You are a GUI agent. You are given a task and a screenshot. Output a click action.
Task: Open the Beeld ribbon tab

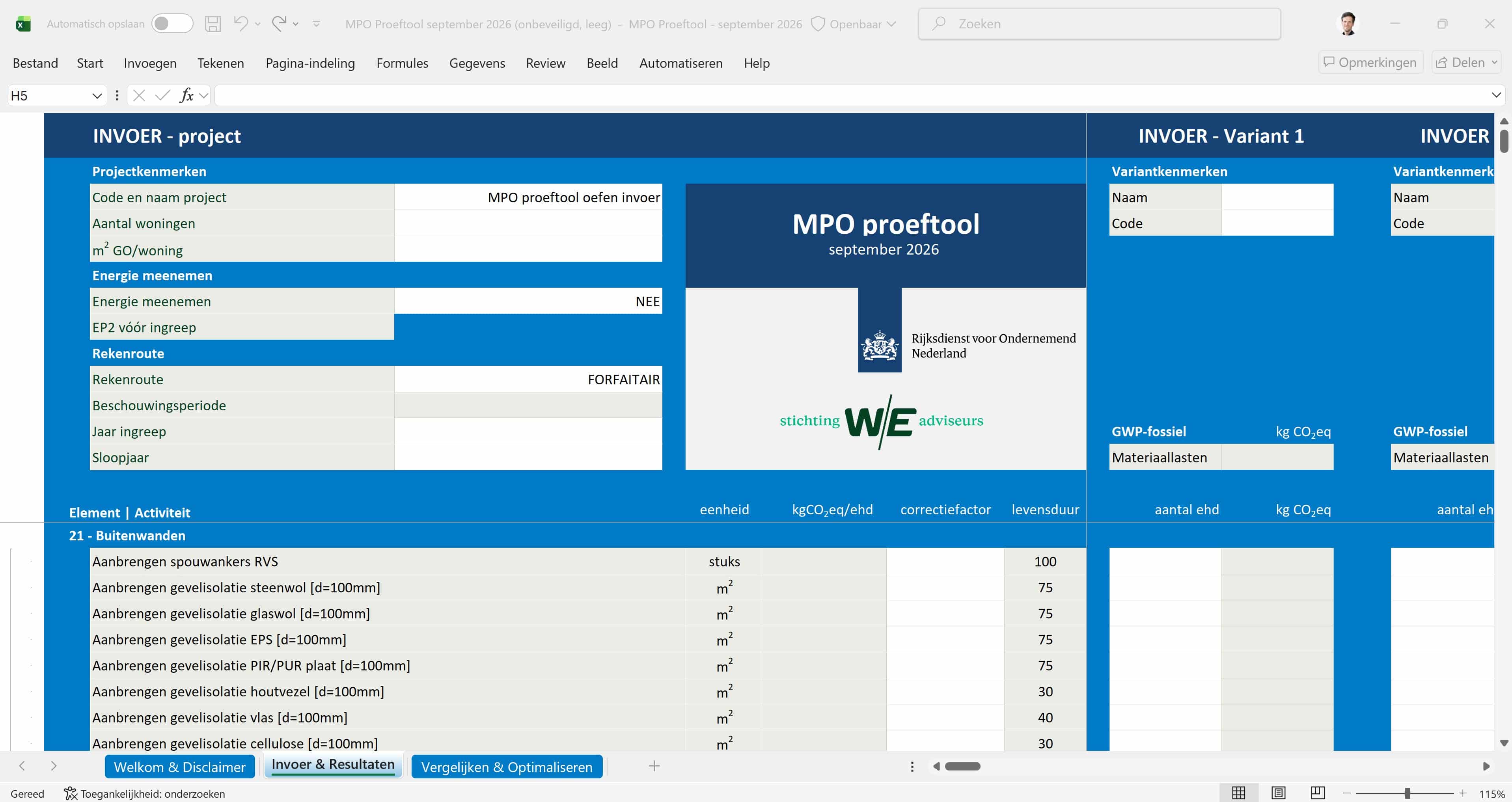click(x=602, y=63)
